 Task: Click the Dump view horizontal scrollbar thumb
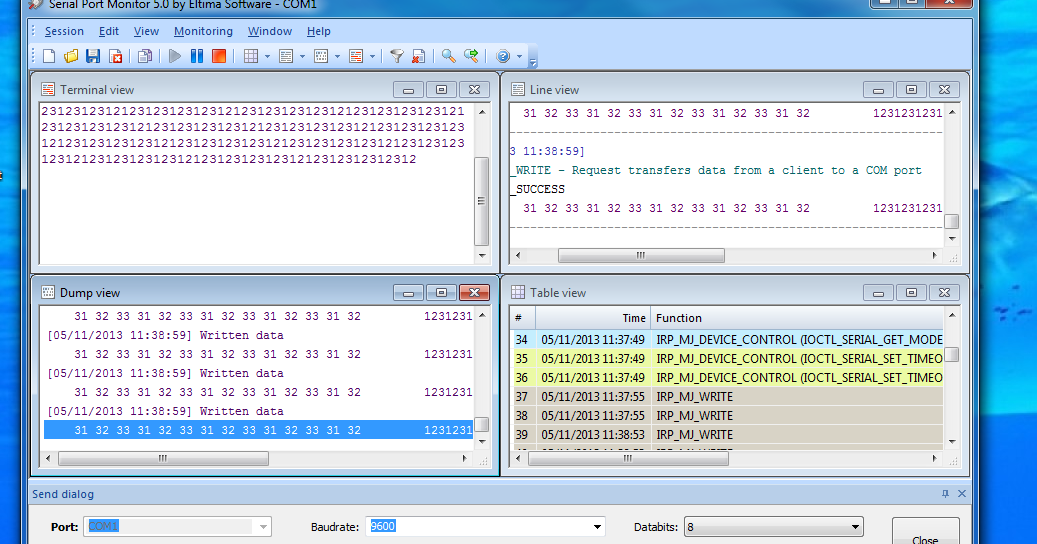click(x=163, y=458)
